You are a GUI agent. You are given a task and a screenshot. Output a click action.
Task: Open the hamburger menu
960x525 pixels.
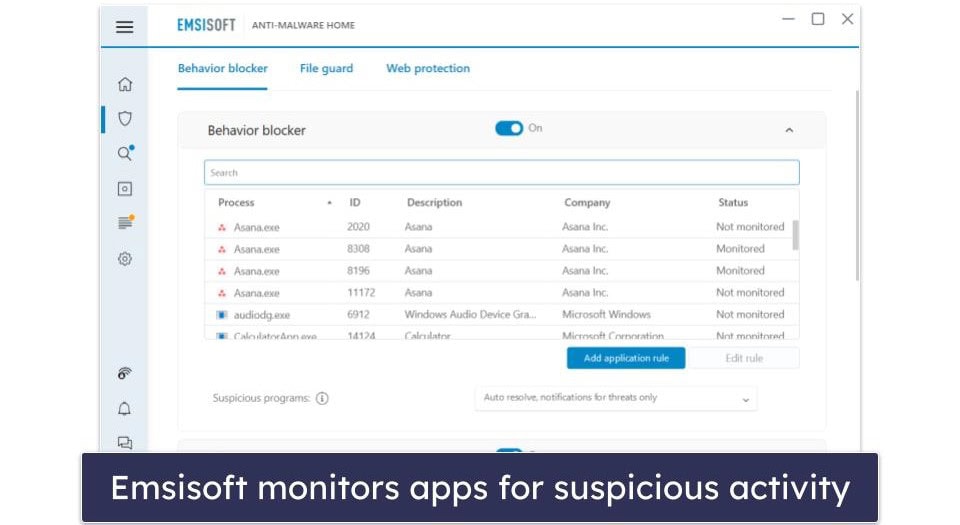point(124,26)
